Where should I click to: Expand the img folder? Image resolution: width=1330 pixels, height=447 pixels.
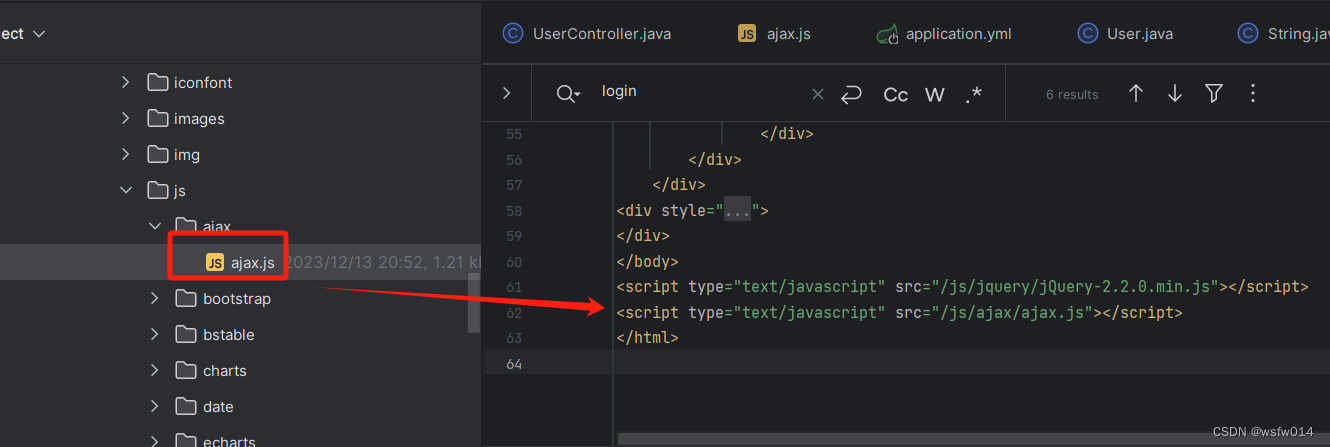126,154
